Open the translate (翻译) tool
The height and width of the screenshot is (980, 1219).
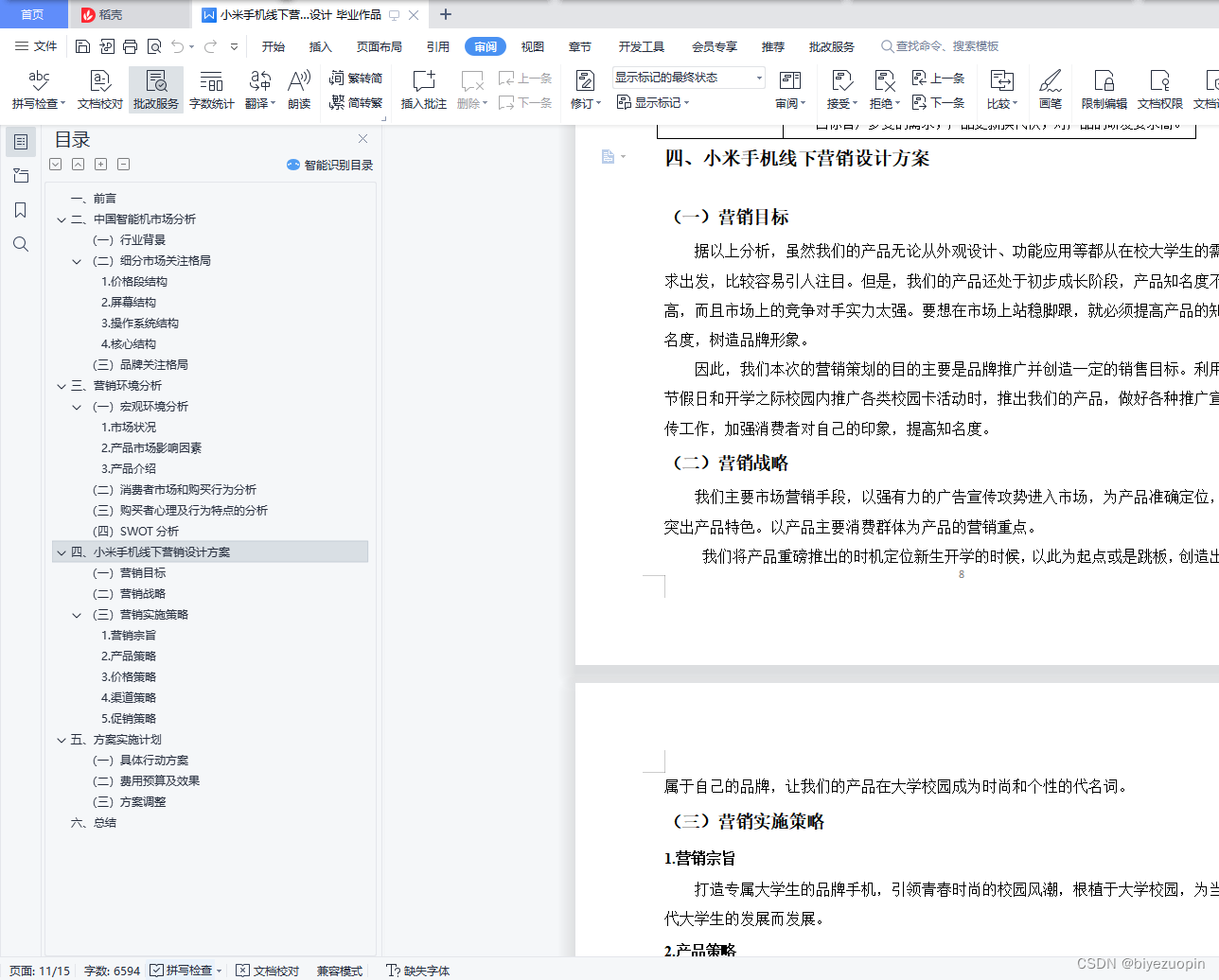point(259,89)
